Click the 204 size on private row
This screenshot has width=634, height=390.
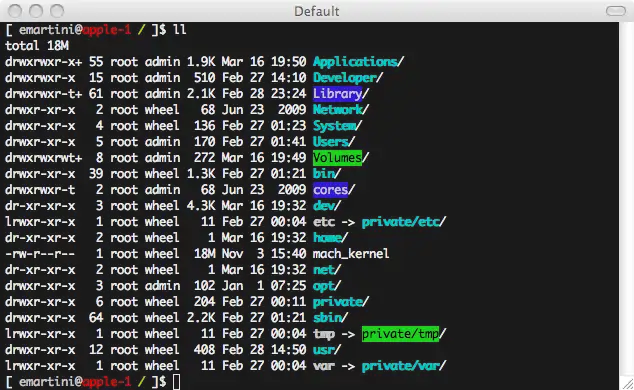[x=204, y=302]
